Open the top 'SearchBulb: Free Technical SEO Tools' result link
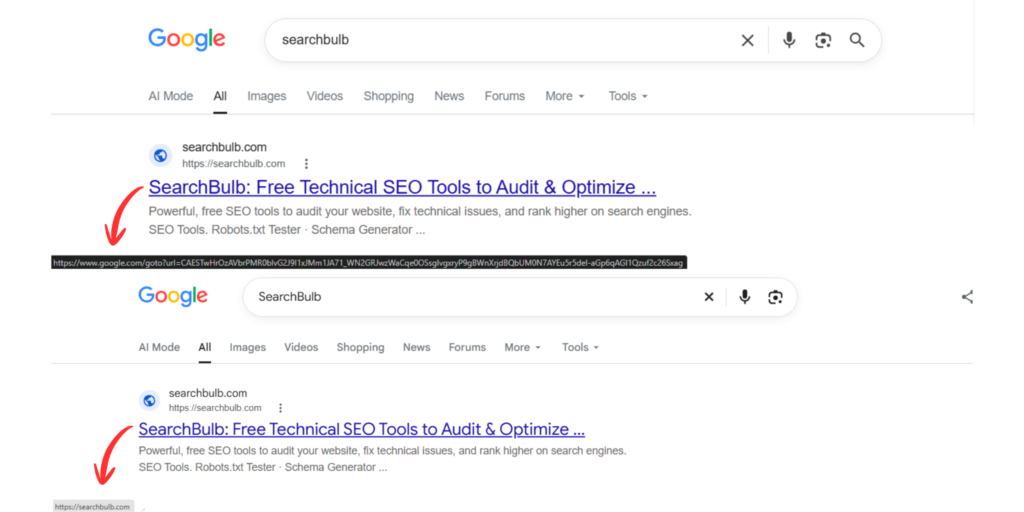Screen dimensions: 1024x512 click(x=402, y=187)
